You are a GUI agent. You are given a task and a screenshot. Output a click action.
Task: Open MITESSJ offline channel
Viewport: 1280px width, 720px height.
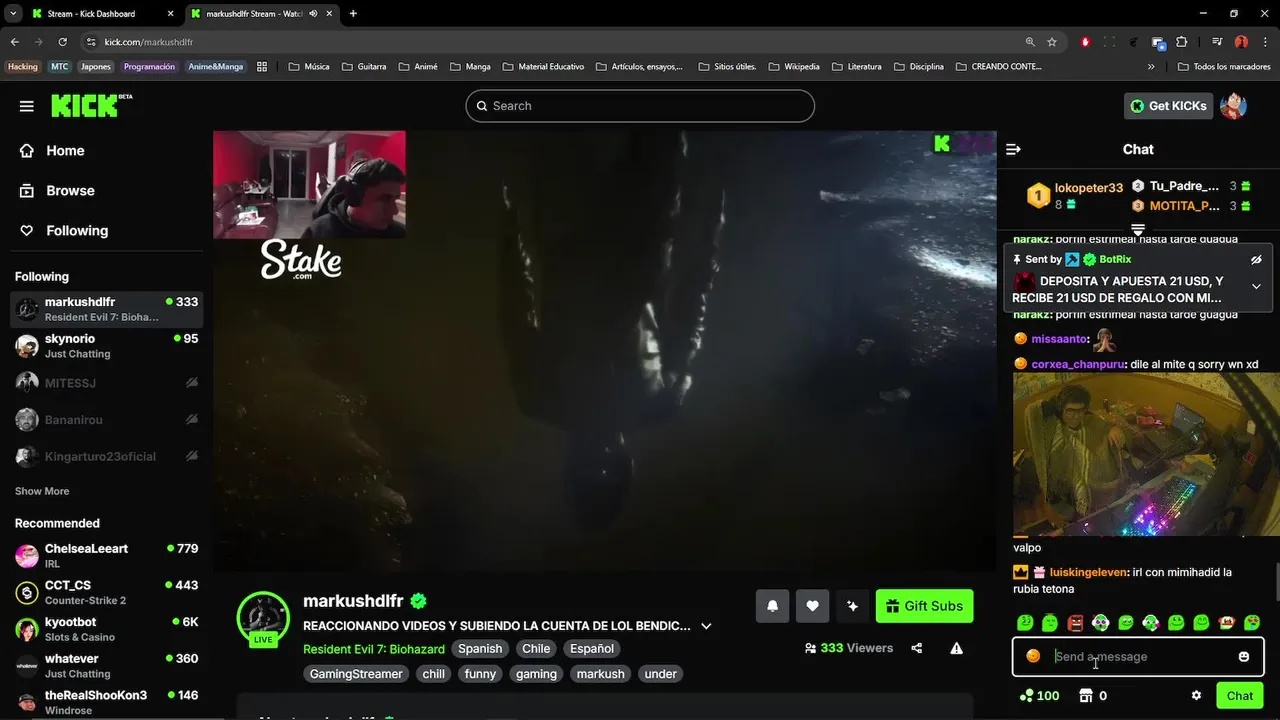click(107, 383)
